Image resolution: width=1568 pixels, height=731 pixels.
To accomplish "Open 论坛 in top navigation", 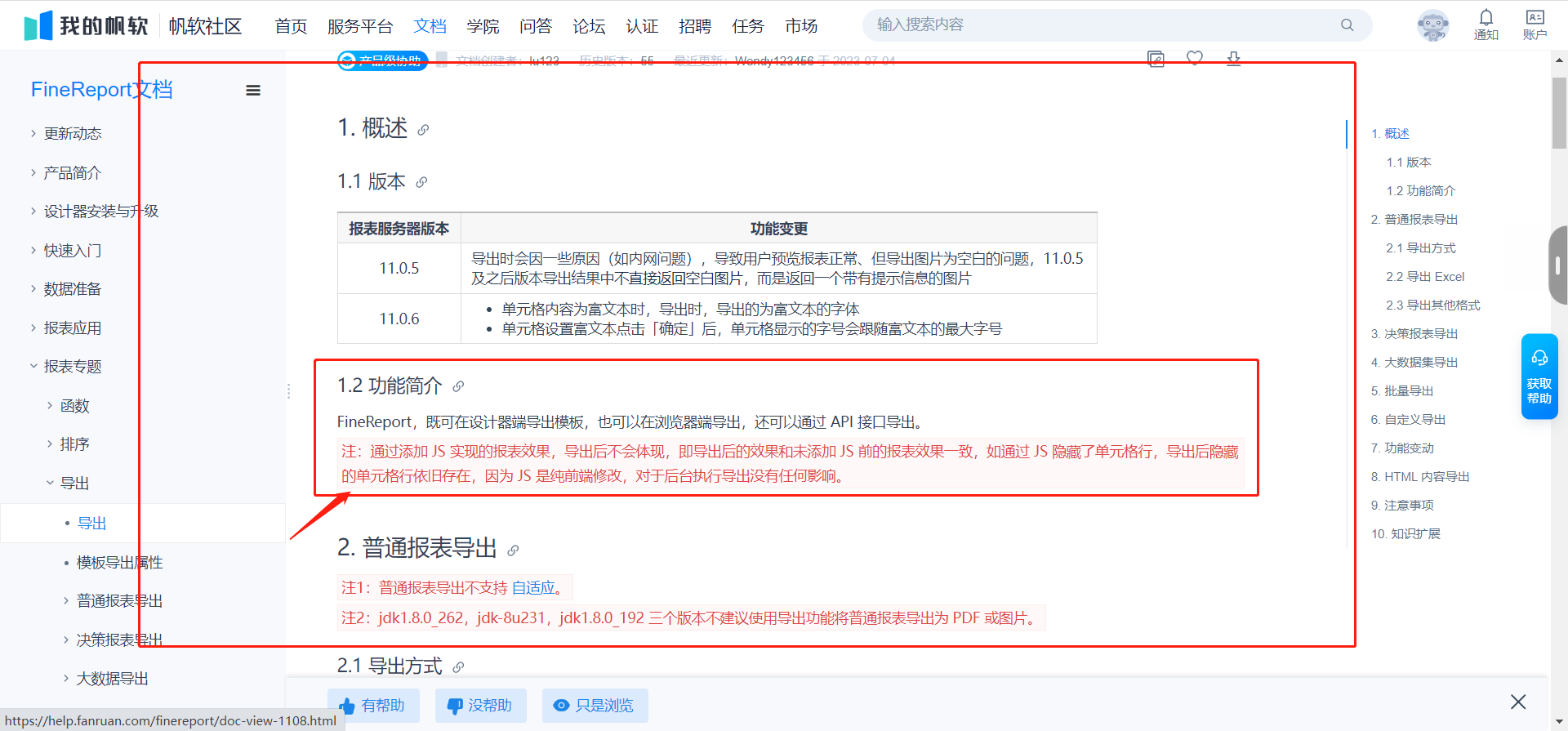I will [589, 26].
